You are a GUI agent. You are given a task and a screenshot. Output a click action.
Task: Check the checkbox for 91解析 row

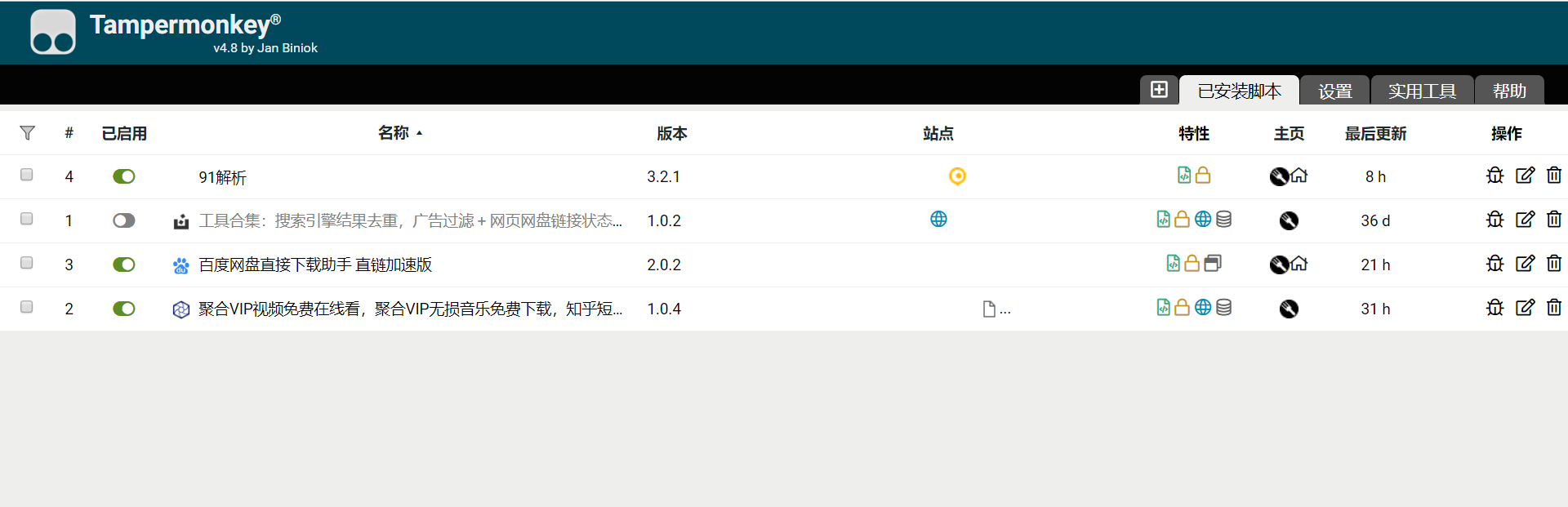27,175
